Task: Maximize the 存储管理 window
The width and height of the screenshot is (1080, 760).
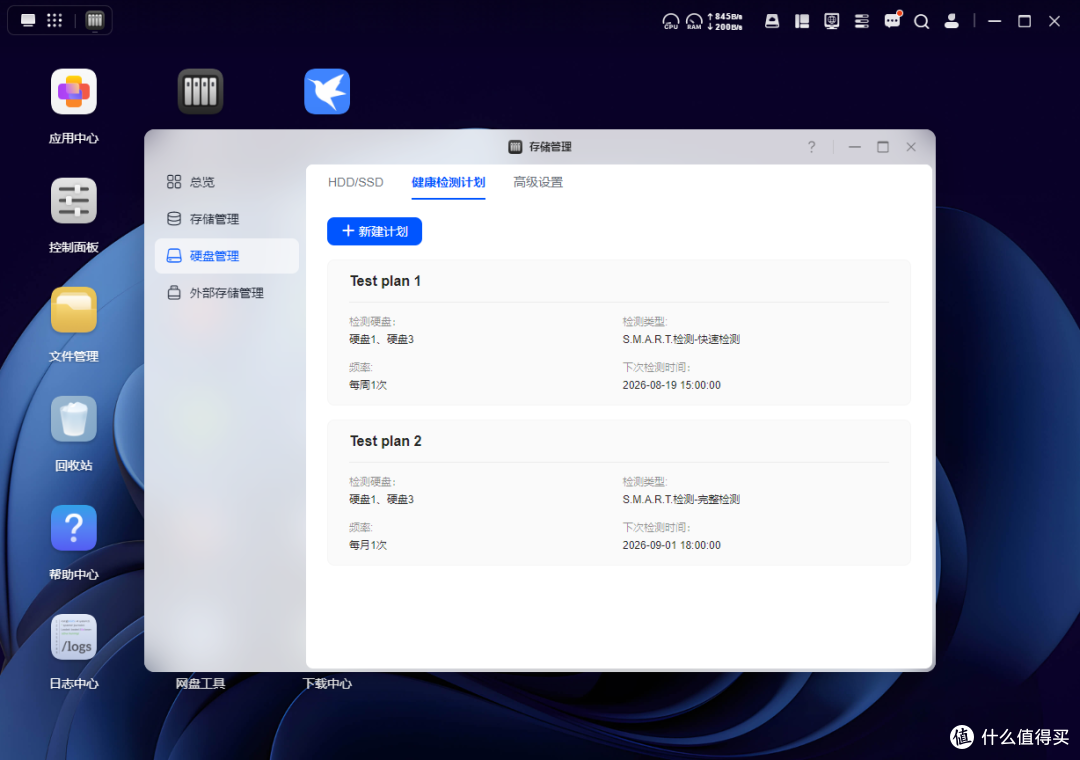Action: pos(883,147)
